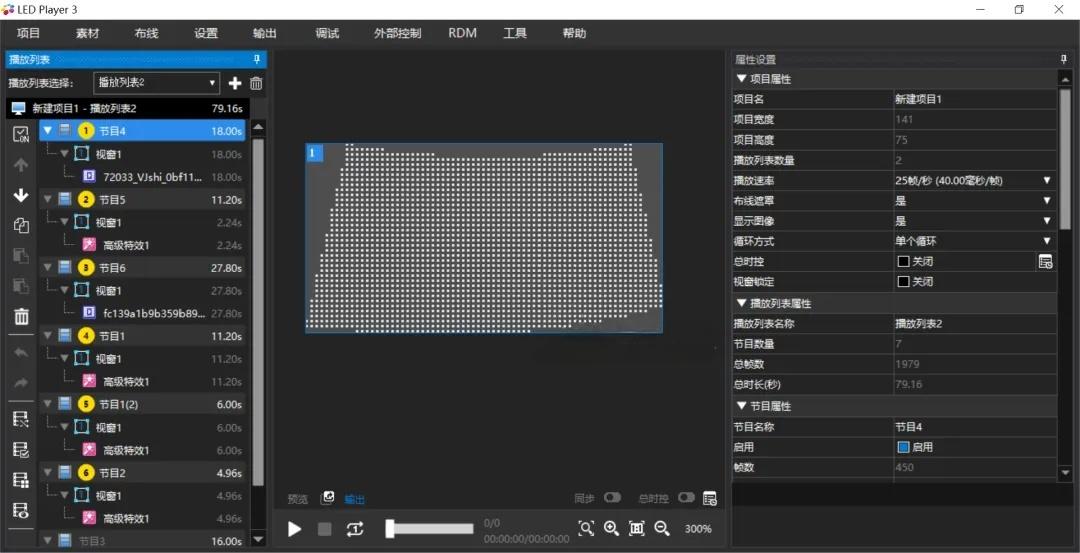Click the trash can icon in left sidebar
The width and height of the screenshot is (1080, 553).
[21, 317]
